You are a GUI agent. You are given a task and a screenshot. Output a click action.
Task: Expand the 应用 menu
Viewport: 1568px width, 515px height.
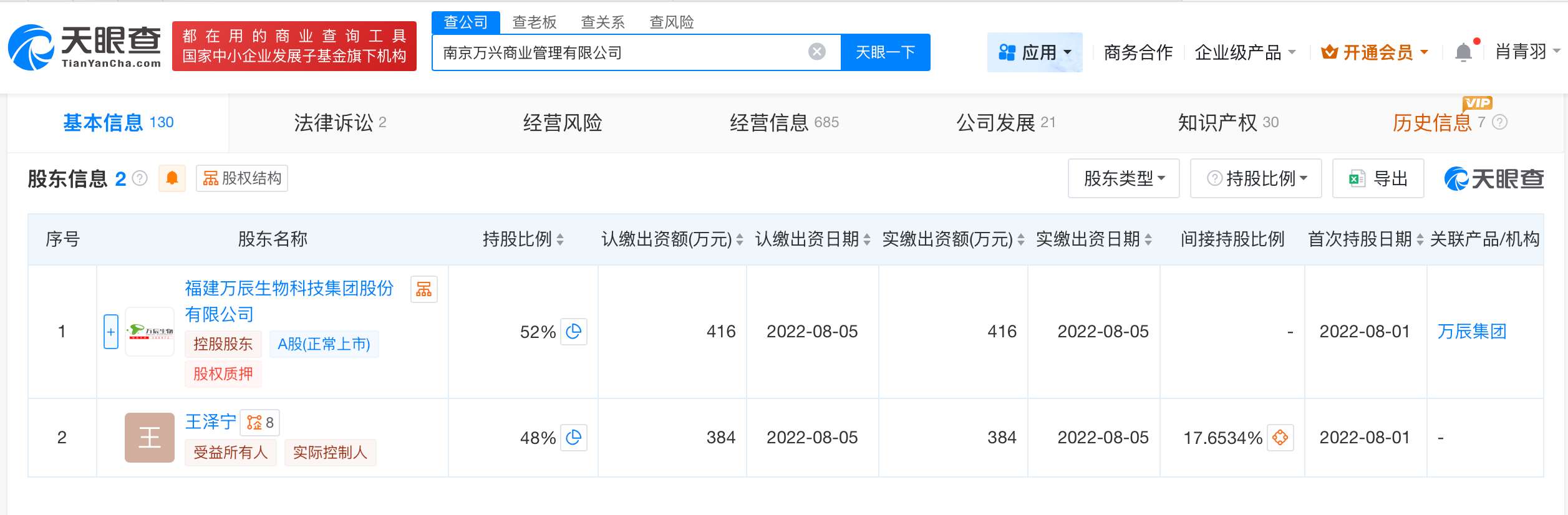pyautogui.click(x=1035, y=52)
